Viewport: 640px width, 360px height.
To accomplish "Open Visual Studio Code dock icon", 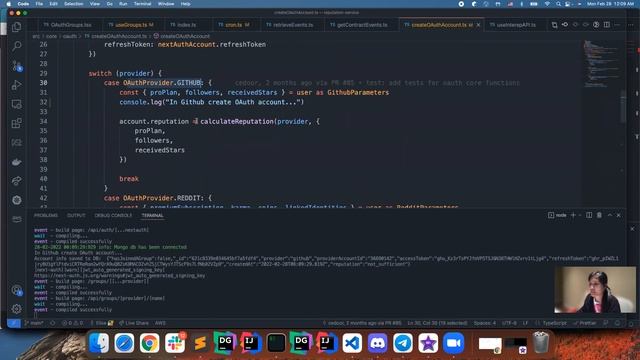I will tap(352, 343).
